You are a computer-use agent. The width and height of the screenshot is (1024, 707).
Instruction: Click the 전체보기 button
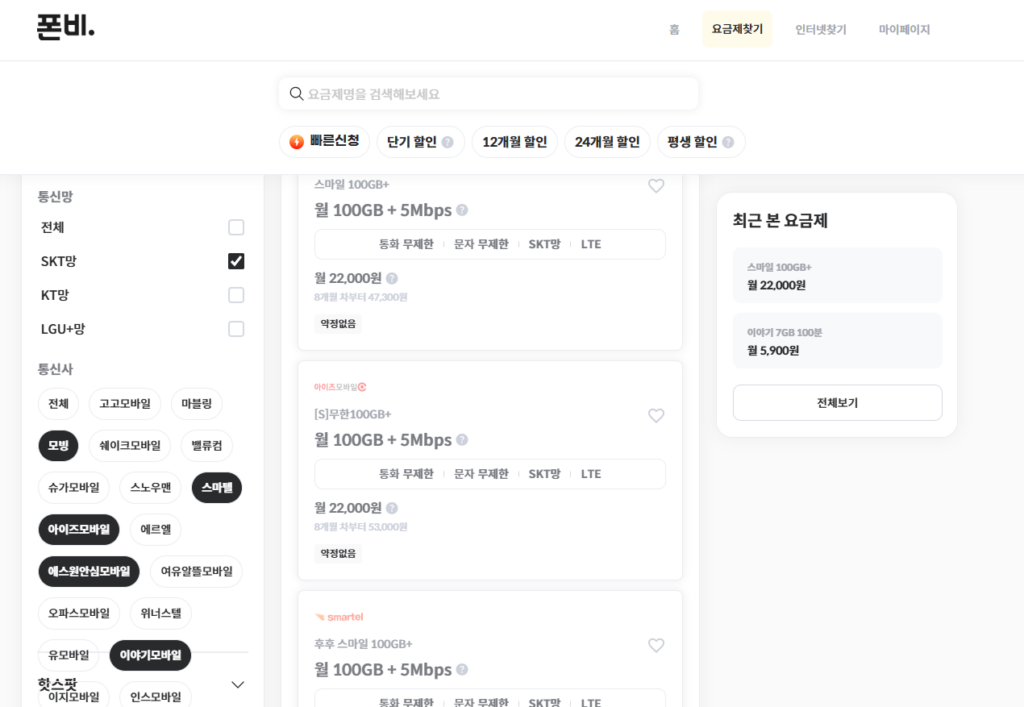click(837, 403)
